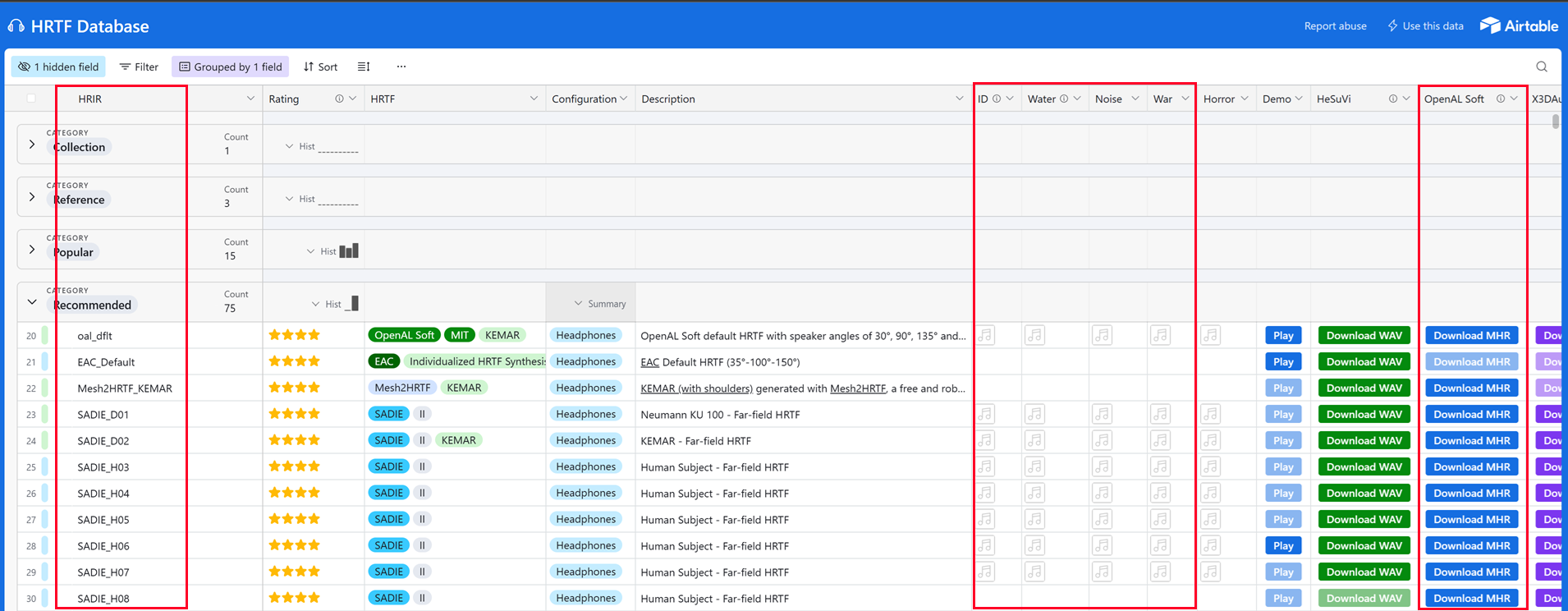This screenshot has height=611, width=1568.
Task: Click the ID column info icon
Action: coord(997,99)
